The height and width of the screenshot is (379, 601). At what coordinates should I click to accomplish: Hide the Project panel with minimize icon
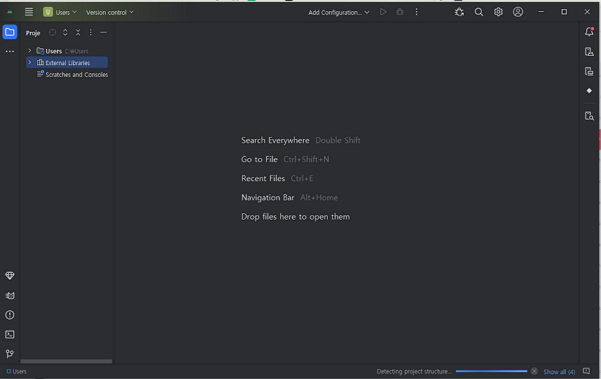click(103, 33)
